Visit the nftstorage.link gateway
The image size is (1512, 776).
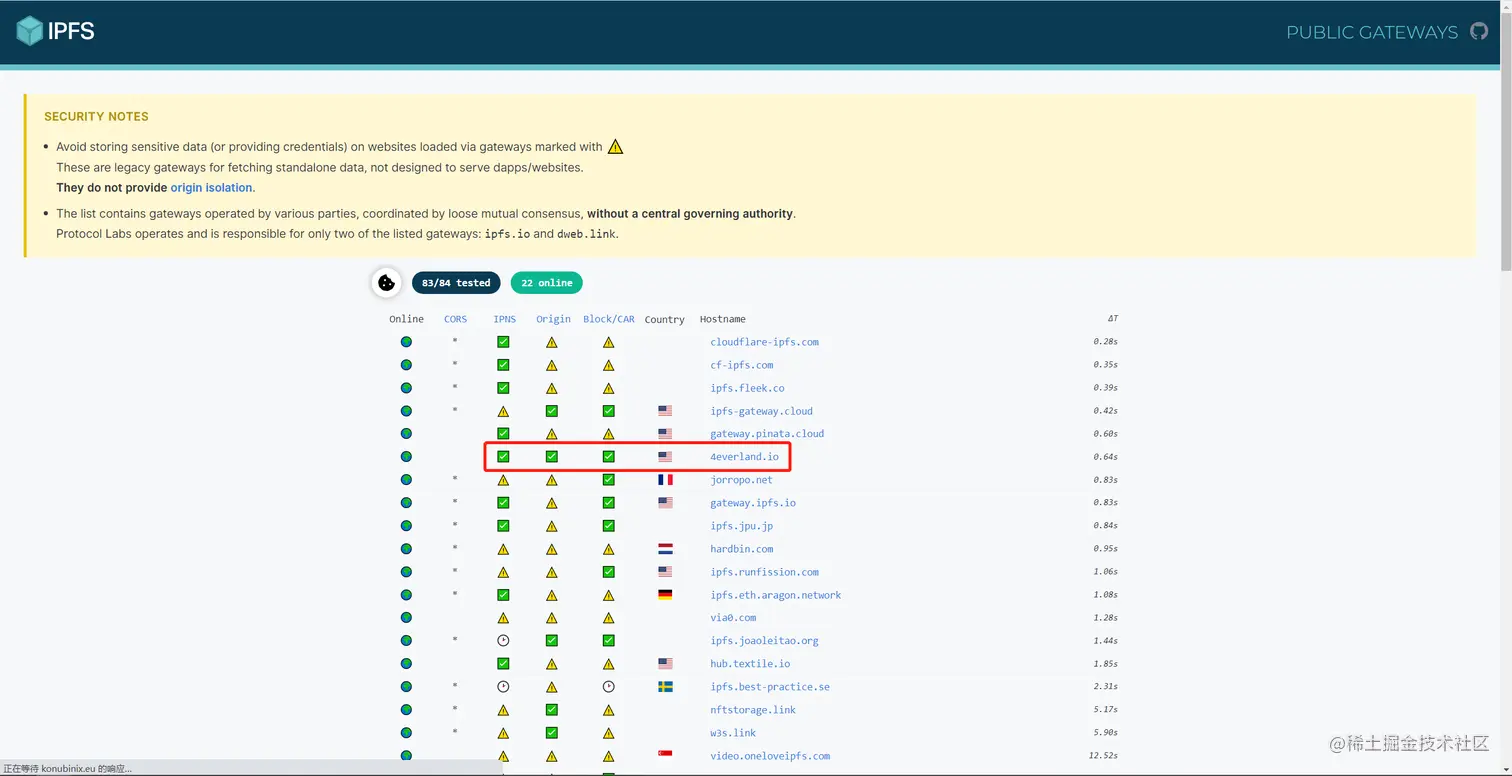tap(753, 710)
